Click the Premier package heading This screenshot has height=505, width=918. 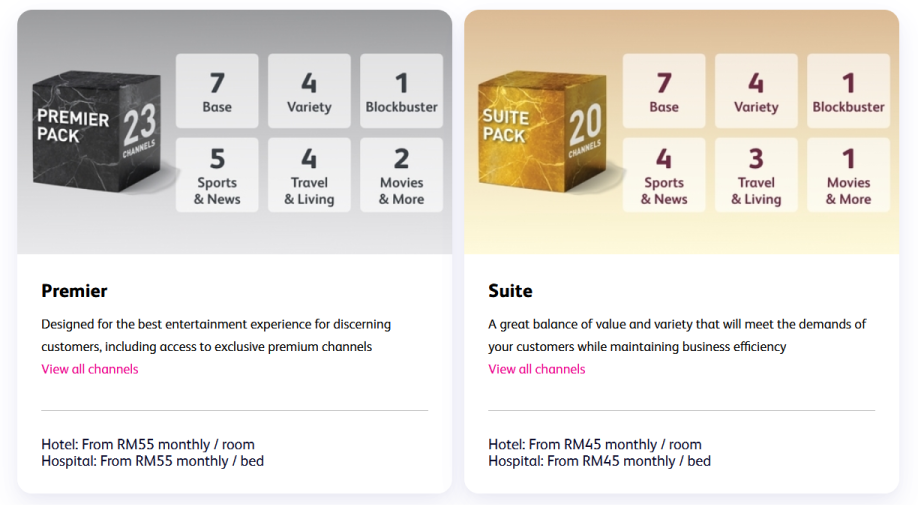(74, 291)
